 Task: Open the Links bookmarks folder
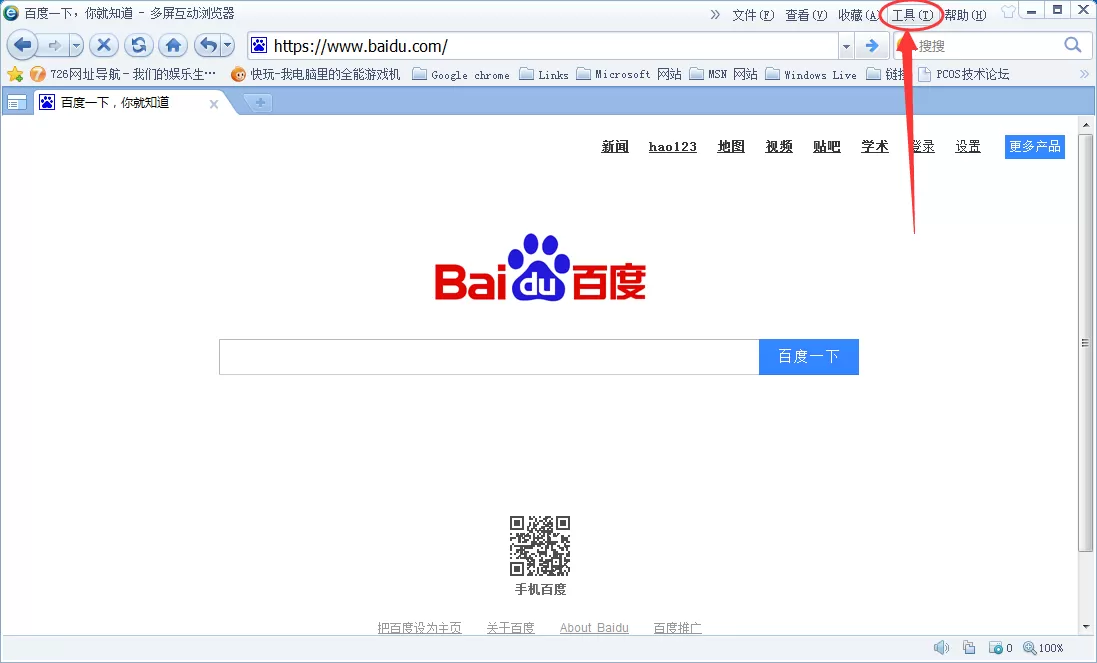(544, 75)
